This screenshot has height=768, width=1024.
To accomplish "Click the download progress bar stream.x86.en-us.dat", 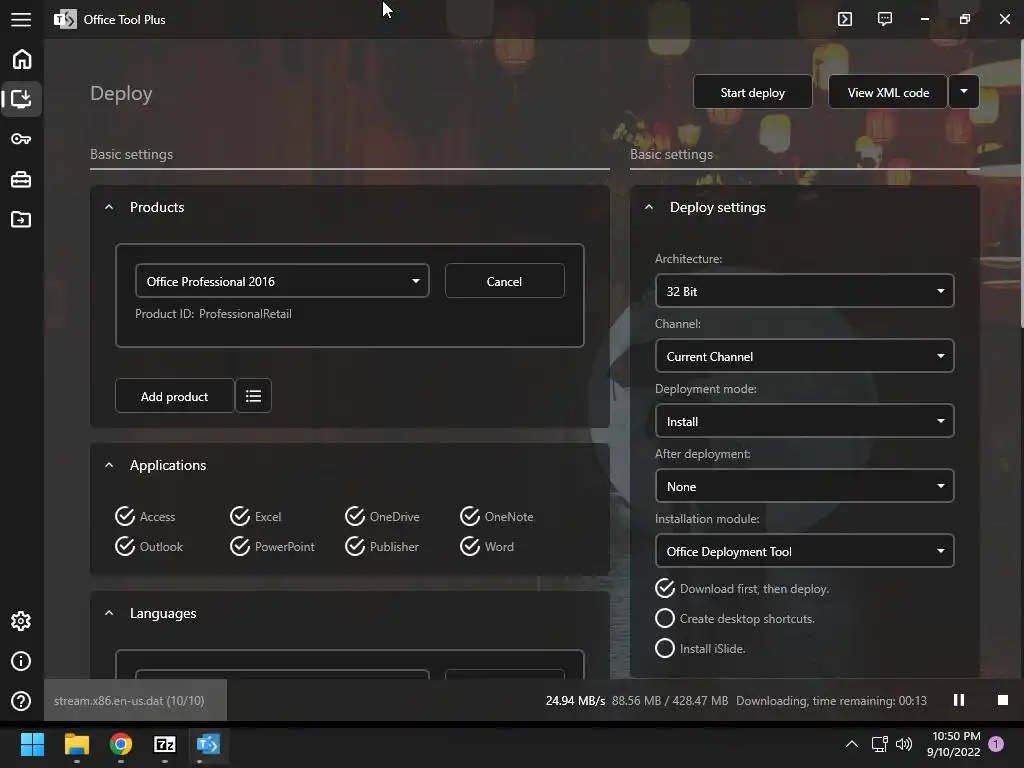I will (x=136, y=700).
